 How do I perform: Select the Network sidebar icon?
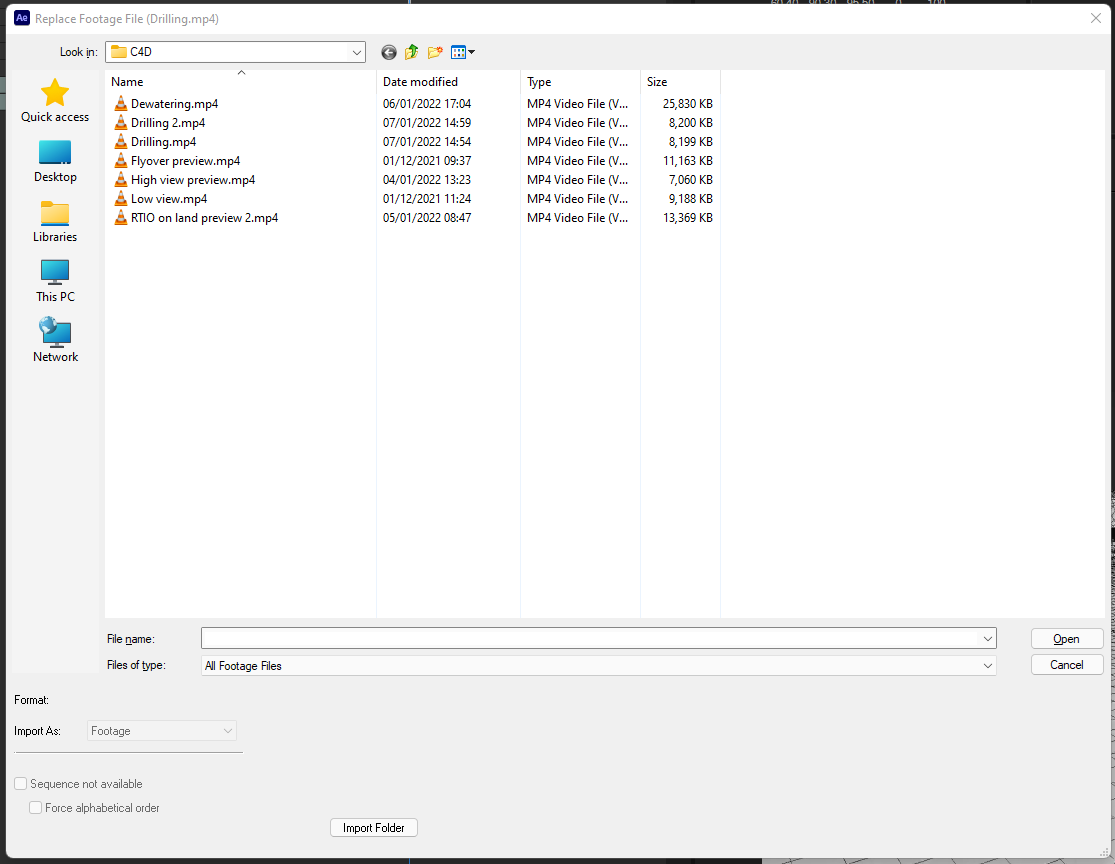(x=54, y=331)
